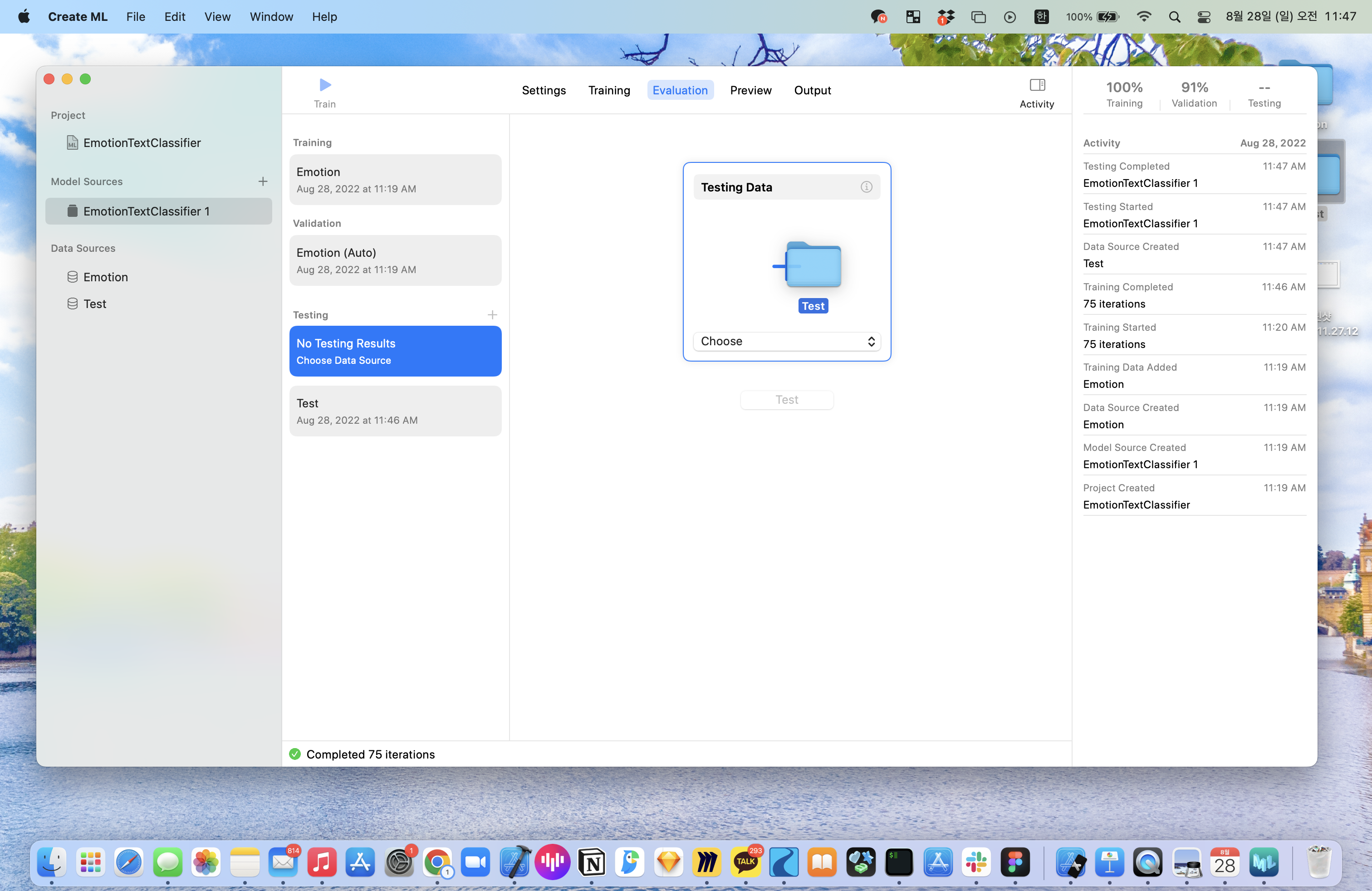Open the Apple menu
Image resolution: width=1372 pixels, height=891 pixels.
click(x=24, y=17)
